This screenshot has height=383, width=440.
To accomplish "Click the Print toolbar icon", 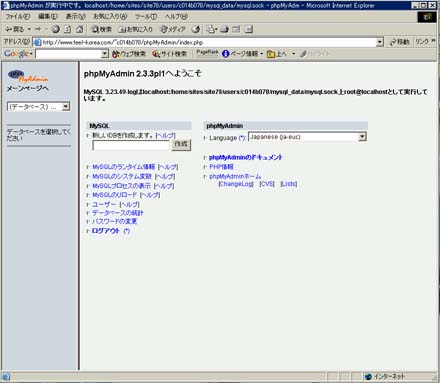I will pos(224,29).
